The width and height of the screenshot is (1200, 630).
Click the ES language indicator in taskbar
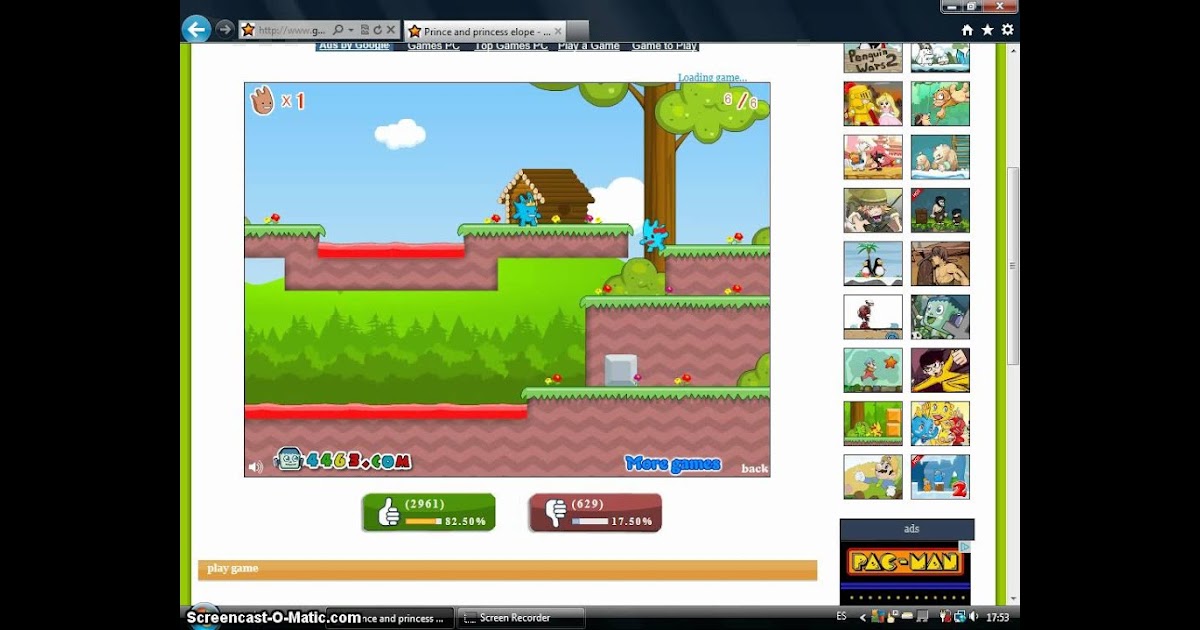tap(841, 617)
